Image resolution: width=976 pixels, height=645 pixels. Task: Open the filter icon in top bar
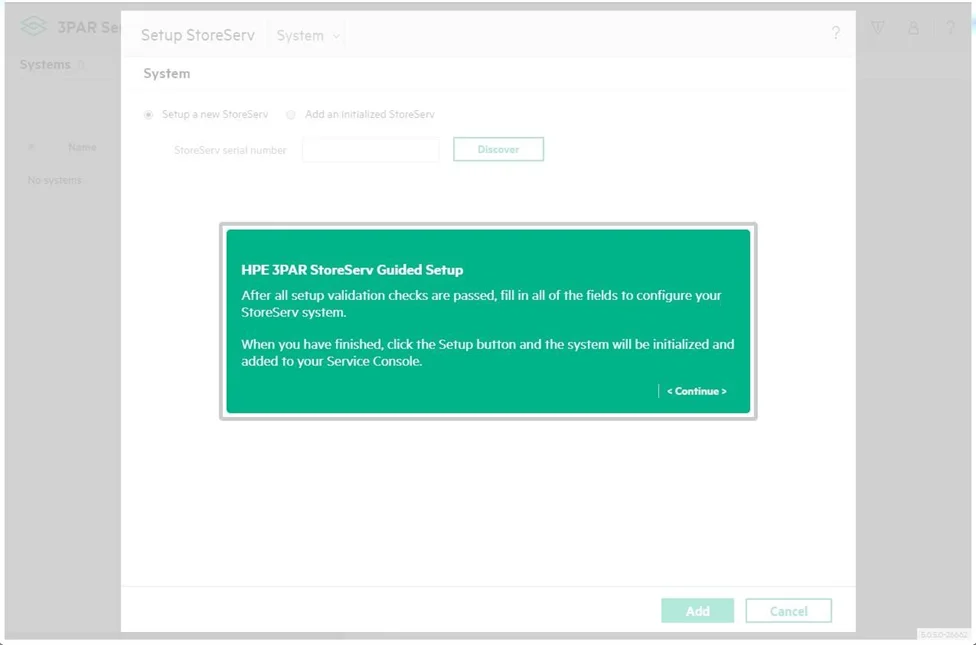coord(878,27)
